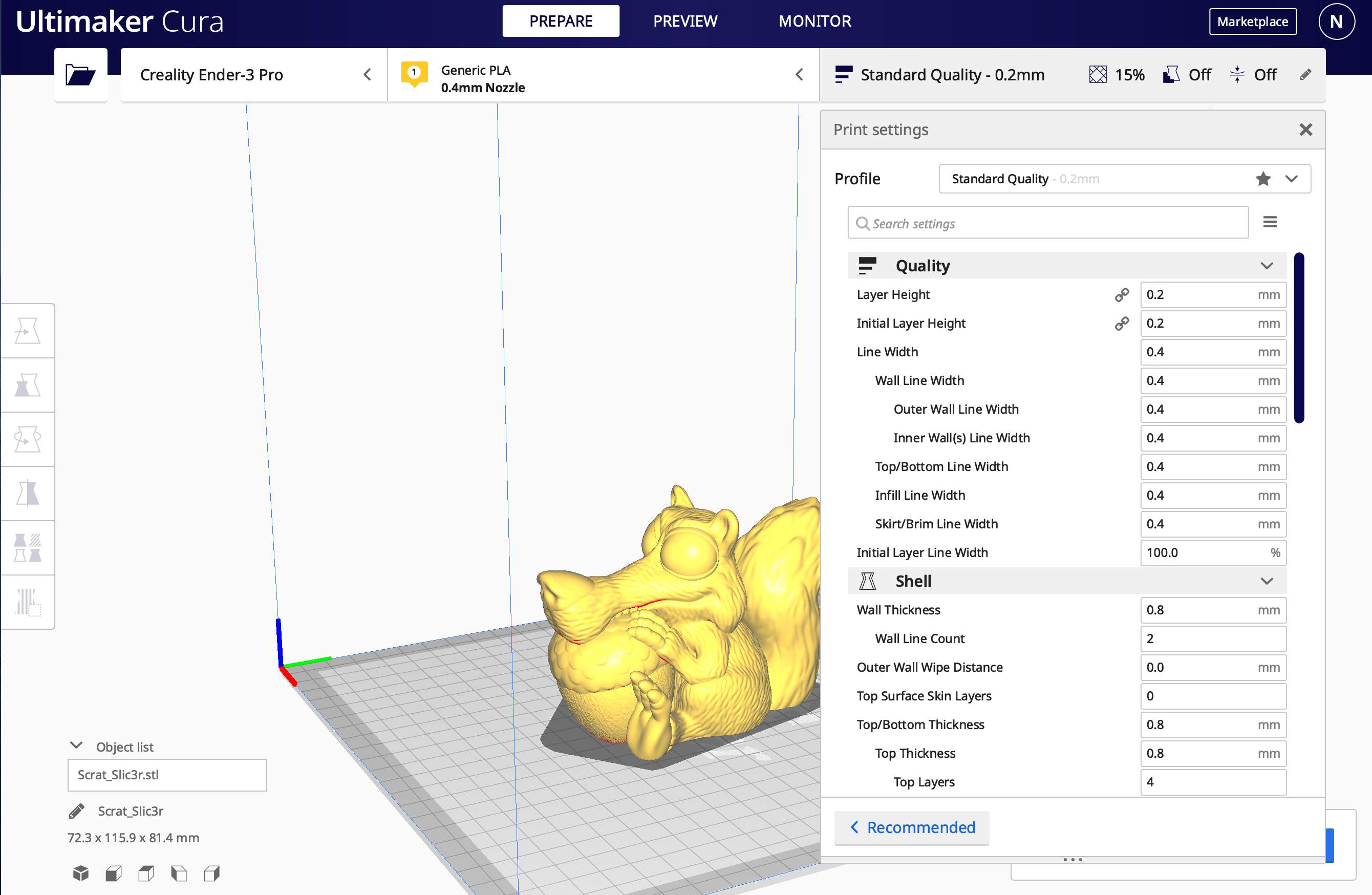Viewport: 1372px width, 895px height.
Task: Open the Profile dropdown chevron
Action: pos(1291,179)
